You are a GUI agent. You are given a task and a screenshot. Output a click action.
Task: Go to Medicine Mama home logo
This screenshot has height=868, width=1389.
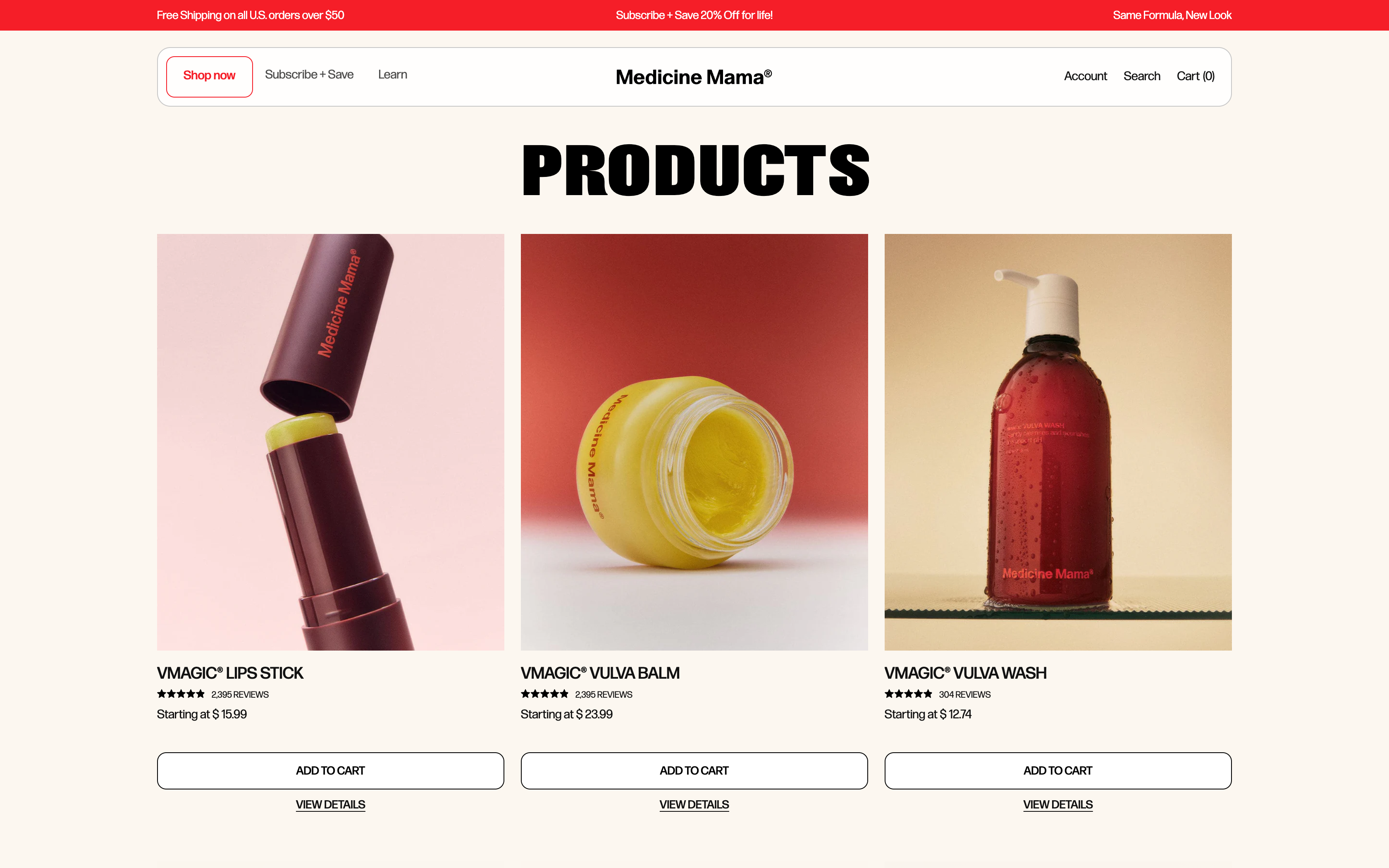[694, 77]
